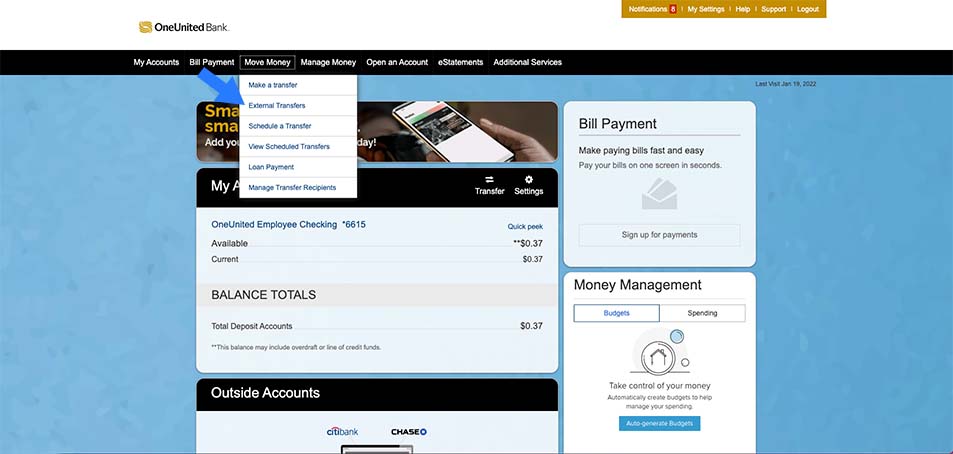The height and width of the screenshot is (454, 953).
Task: Click the BALANCE TOTALS heading
Action: 264,295
